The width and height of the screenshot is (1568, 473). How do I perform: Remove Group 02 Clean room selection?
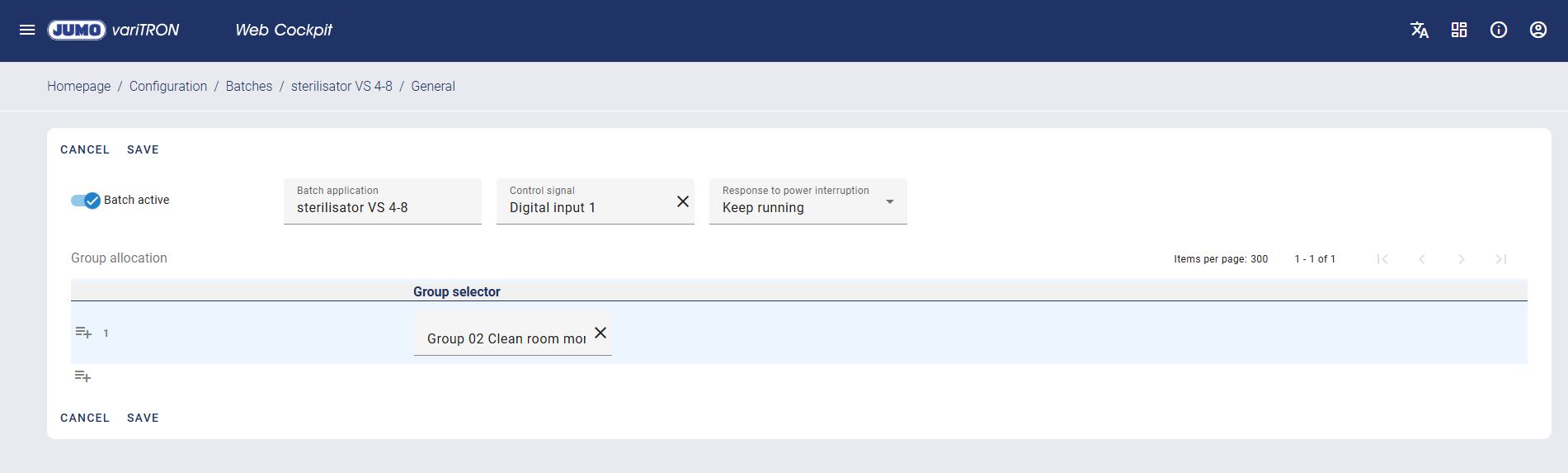pos(600,333)
